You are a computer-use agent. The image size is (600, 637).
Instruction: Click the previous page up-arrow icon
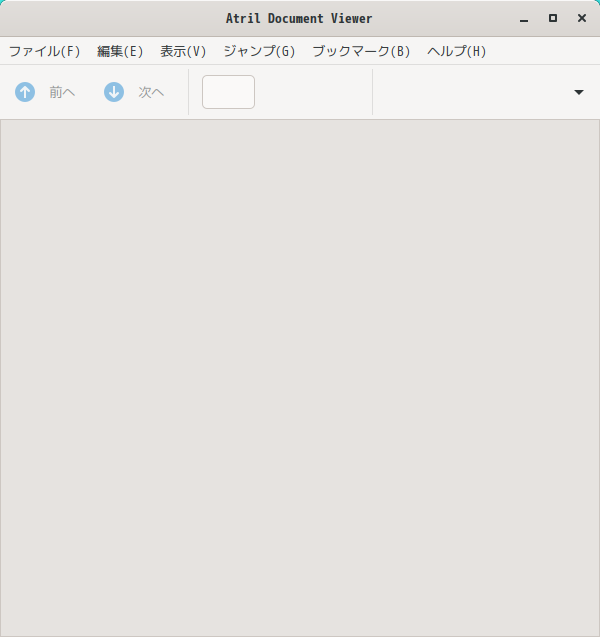pyautogui.click(x=25, y=92)
